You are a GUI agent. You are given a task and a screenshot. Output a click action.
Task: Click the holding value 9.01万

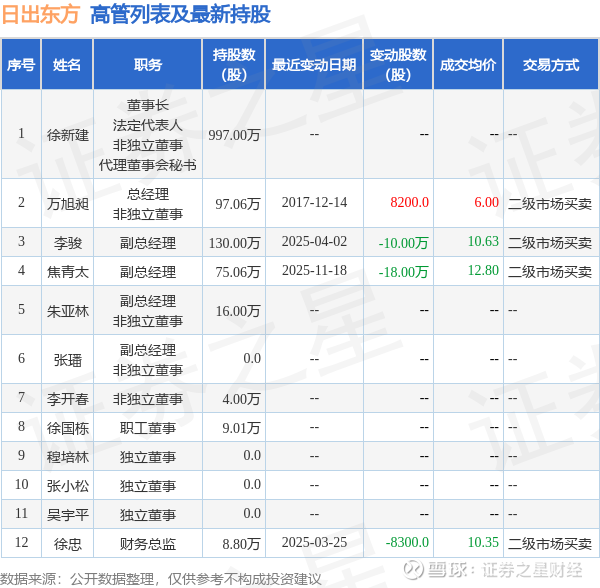click(x=241, y=428)
